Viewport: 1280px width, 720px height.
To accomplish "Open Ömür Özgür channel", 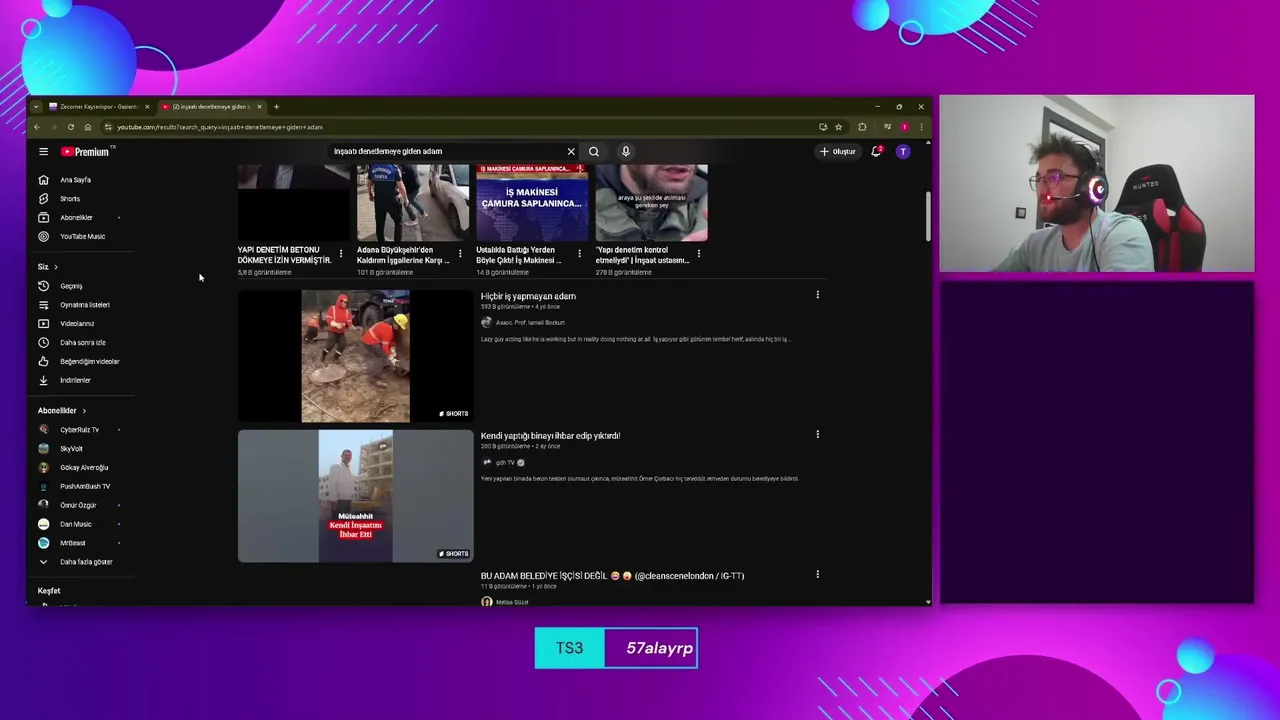I will click(80, 506).
